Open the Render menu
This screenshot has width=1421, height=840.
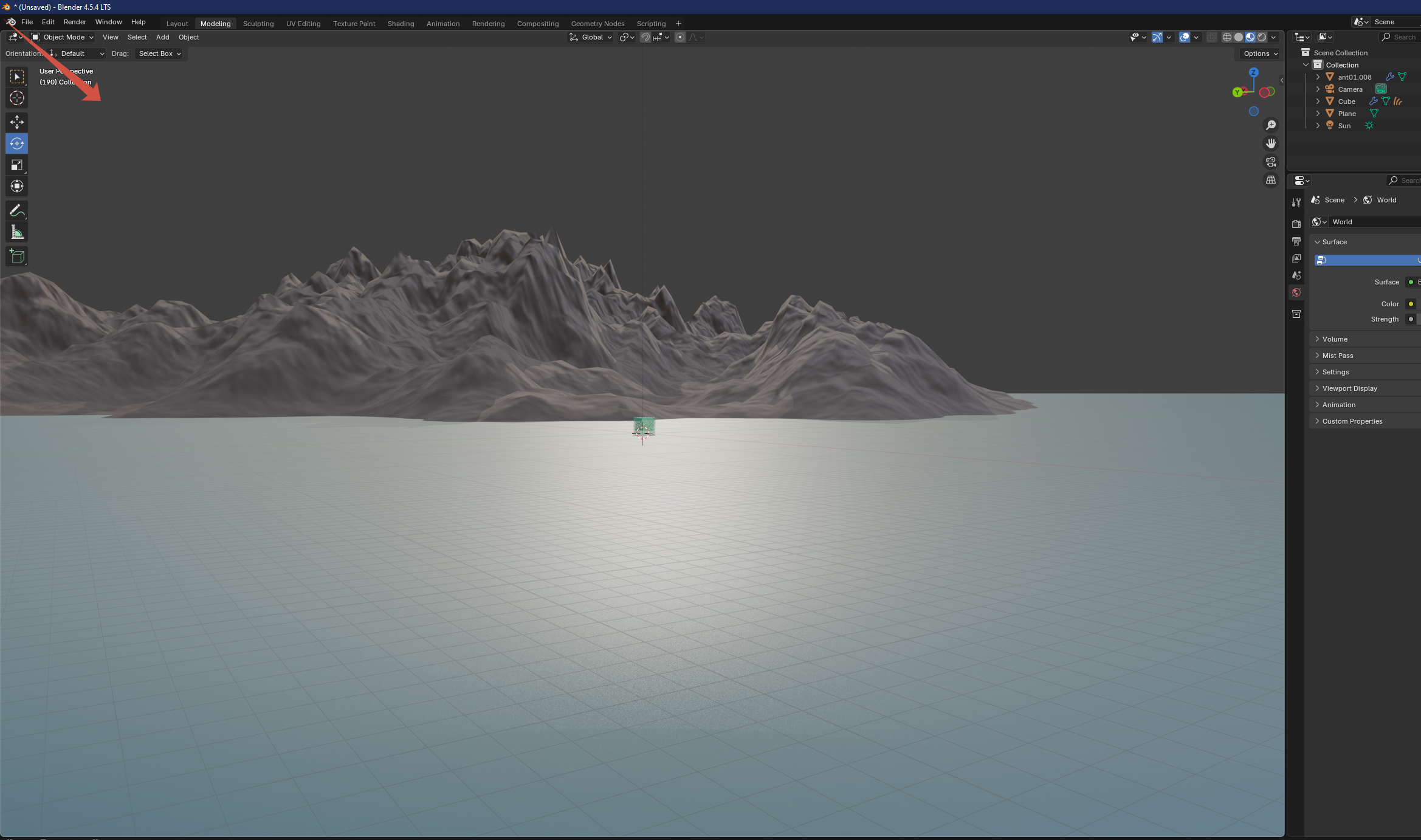[75, 22]
